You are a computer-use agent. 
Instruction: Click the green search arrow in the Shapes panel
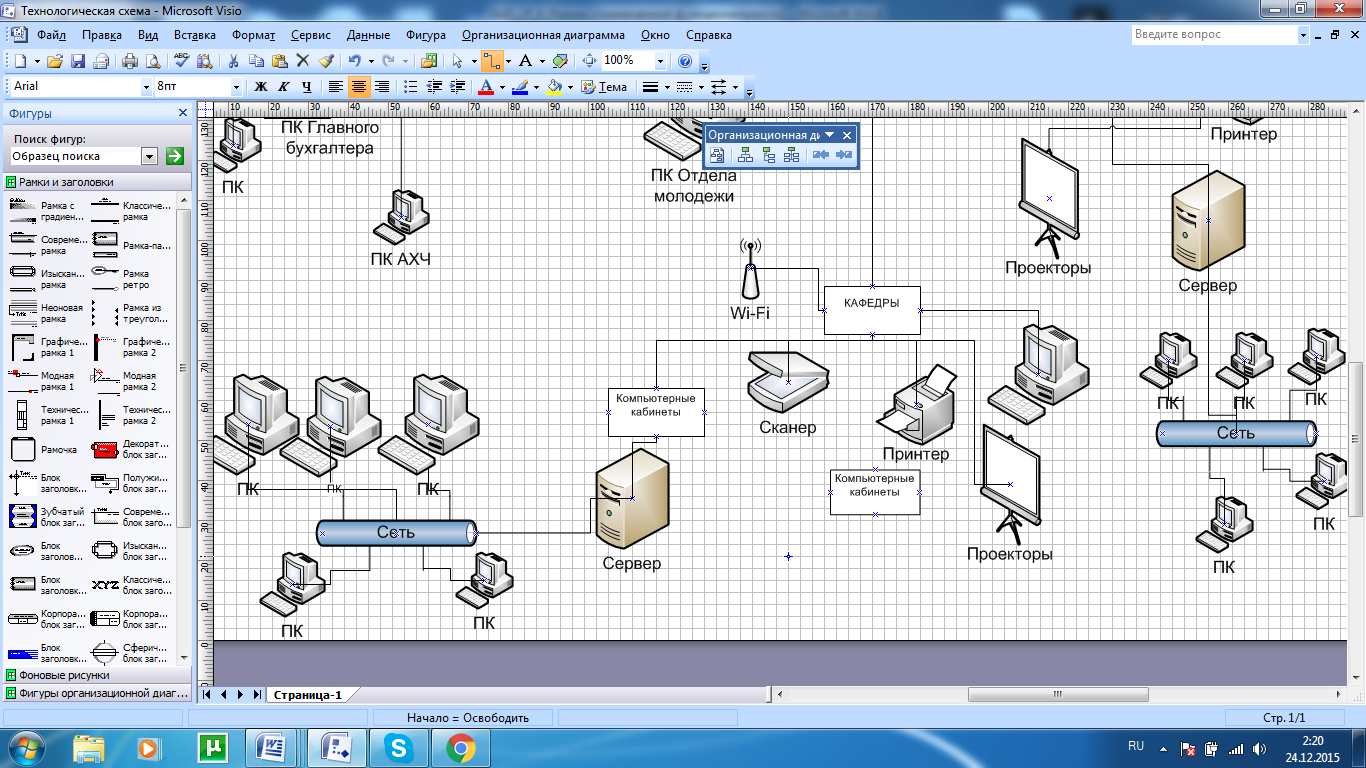point(175,156)
